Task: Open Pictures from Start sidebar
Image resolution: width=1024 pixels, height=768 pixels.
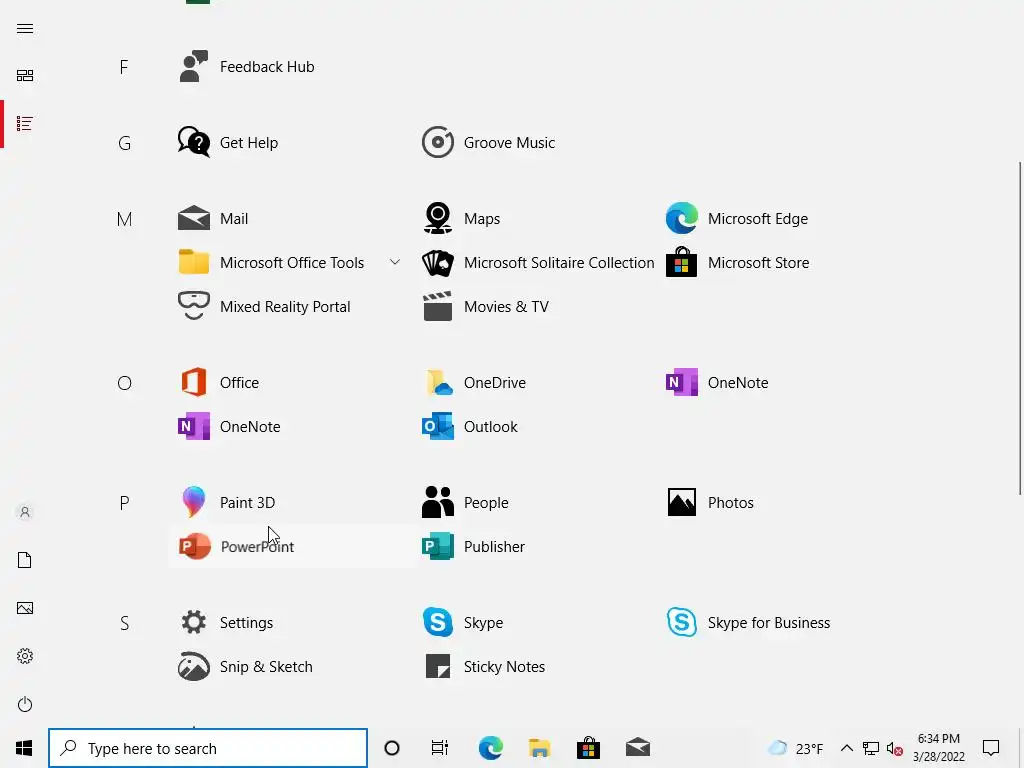Action: (x=25, y=608)
